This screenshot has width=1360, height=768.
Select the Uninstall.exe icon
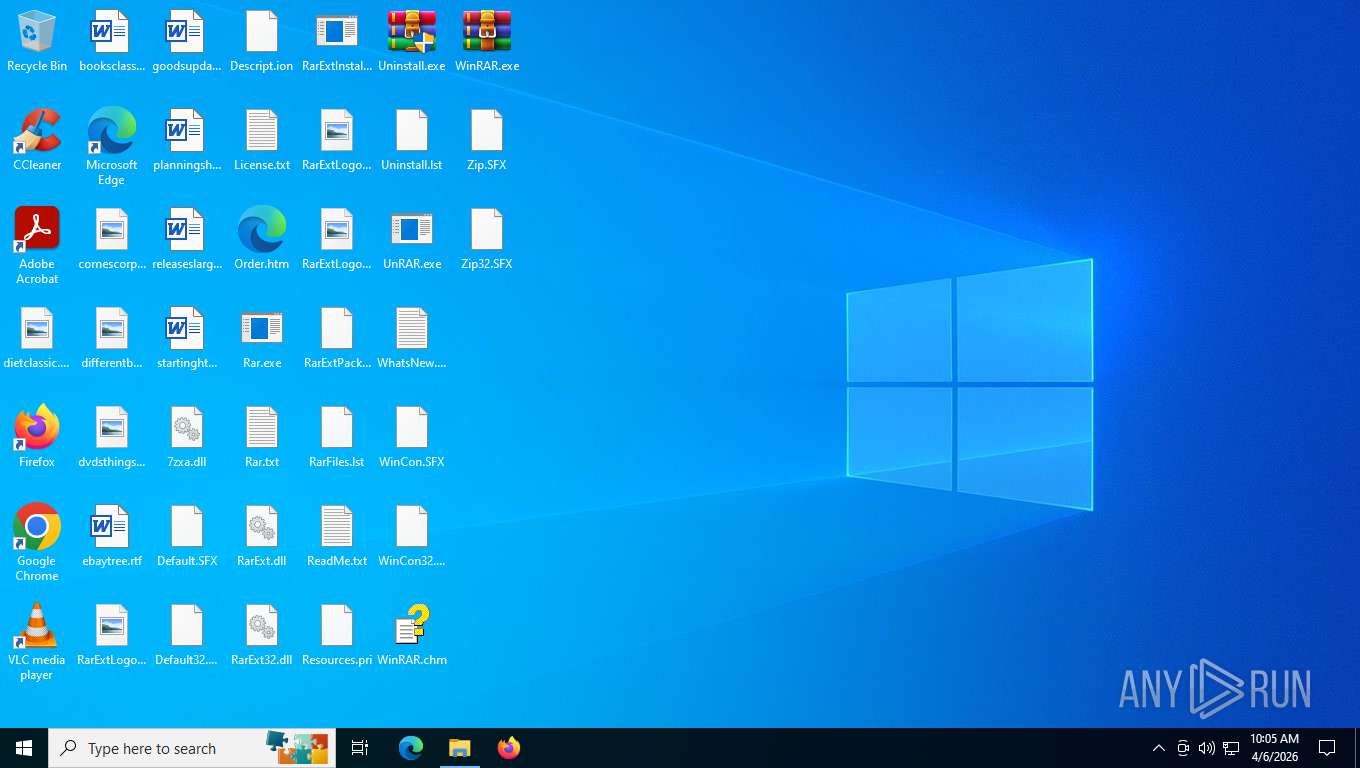(x=412, y=42)
